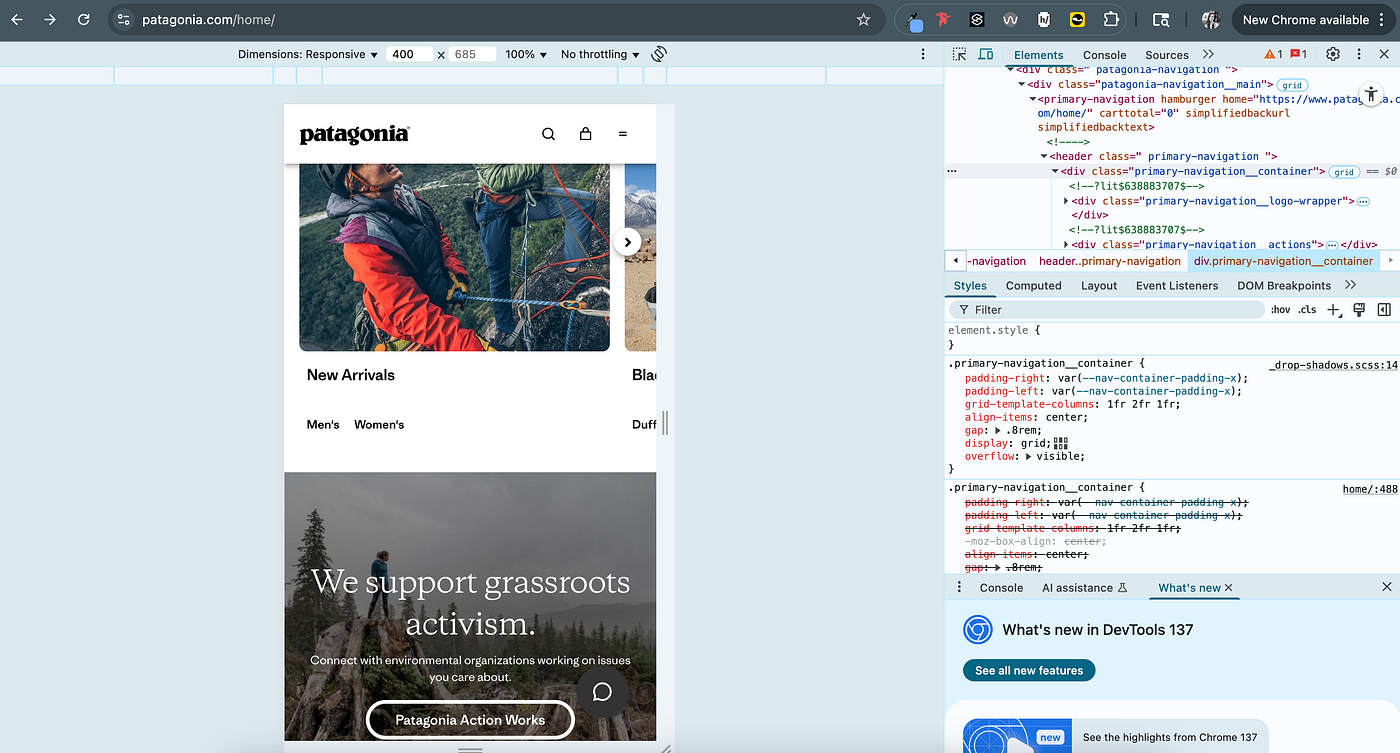Open the yellow extension icon

[1077, 19]
